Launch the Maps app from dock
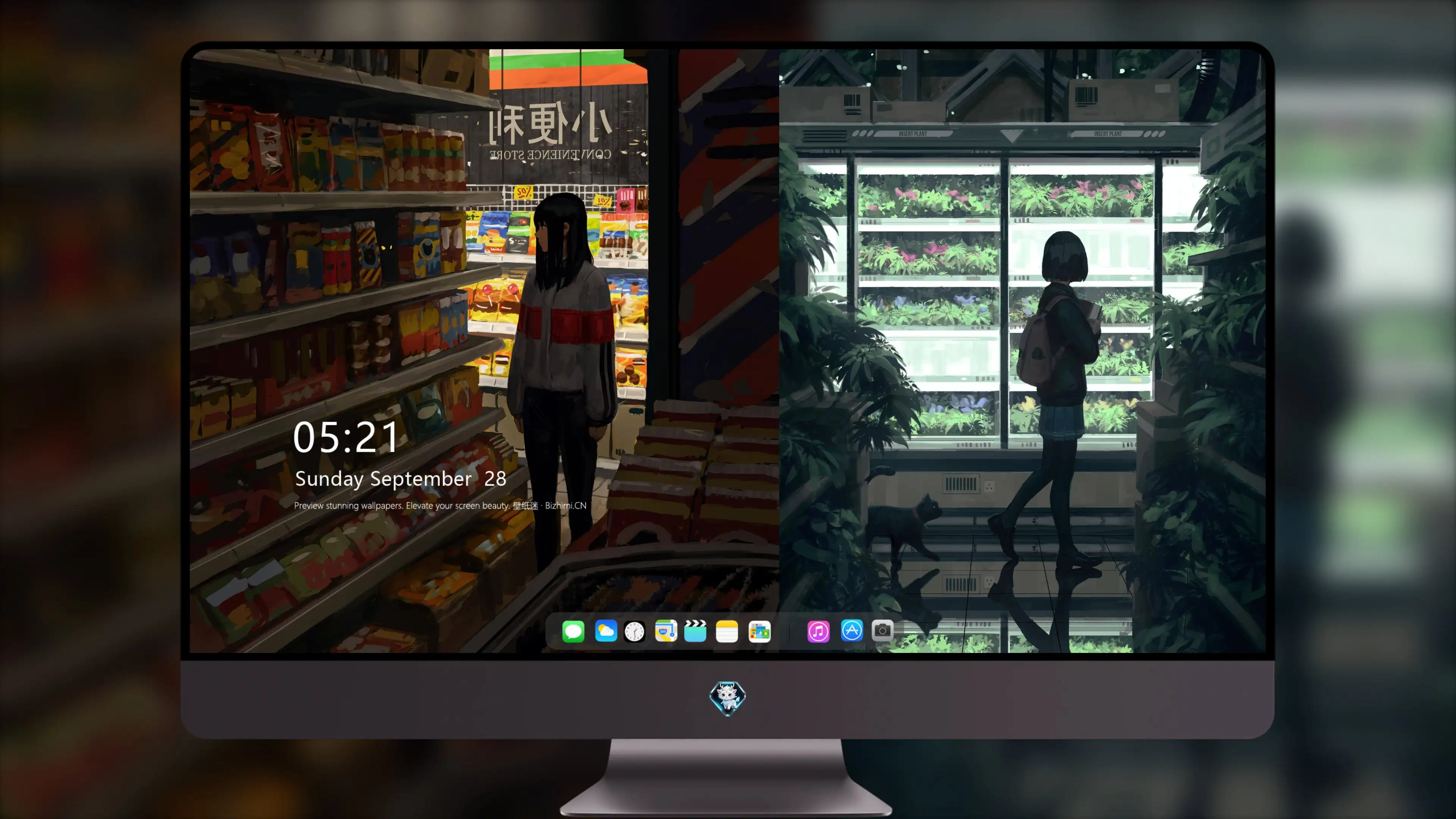 666,631
